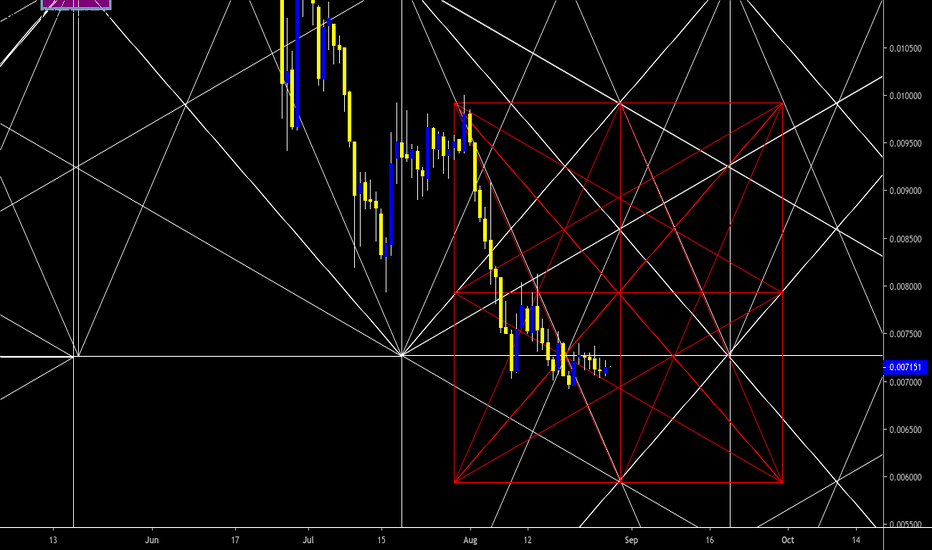The height and width of the screenshot is (550, 932).
Task: Select the 0.008500 price level label
Action: click(x=905, y=239)
